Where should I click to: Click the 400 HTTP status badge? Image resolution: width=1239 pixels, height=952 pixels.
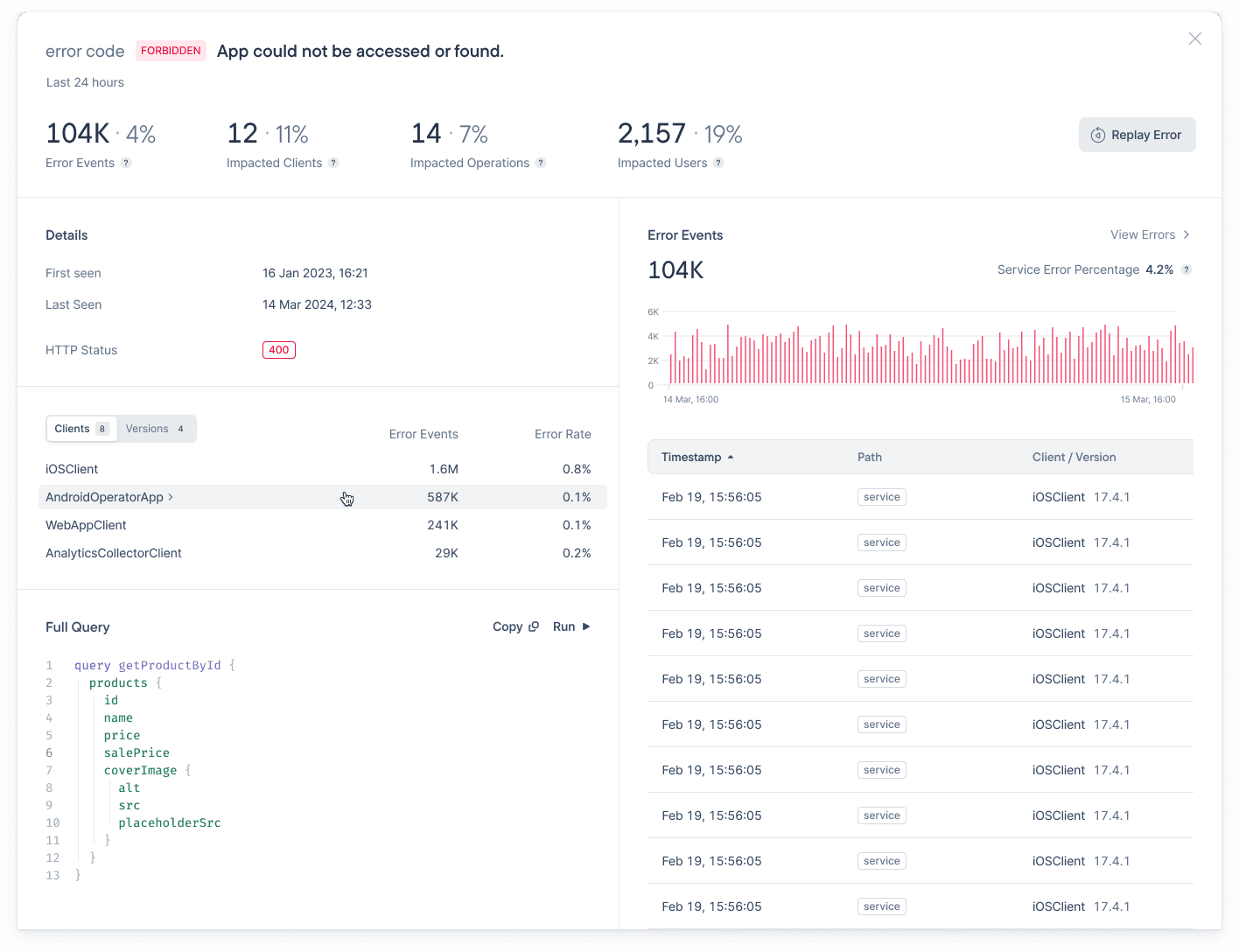(278, 350)
